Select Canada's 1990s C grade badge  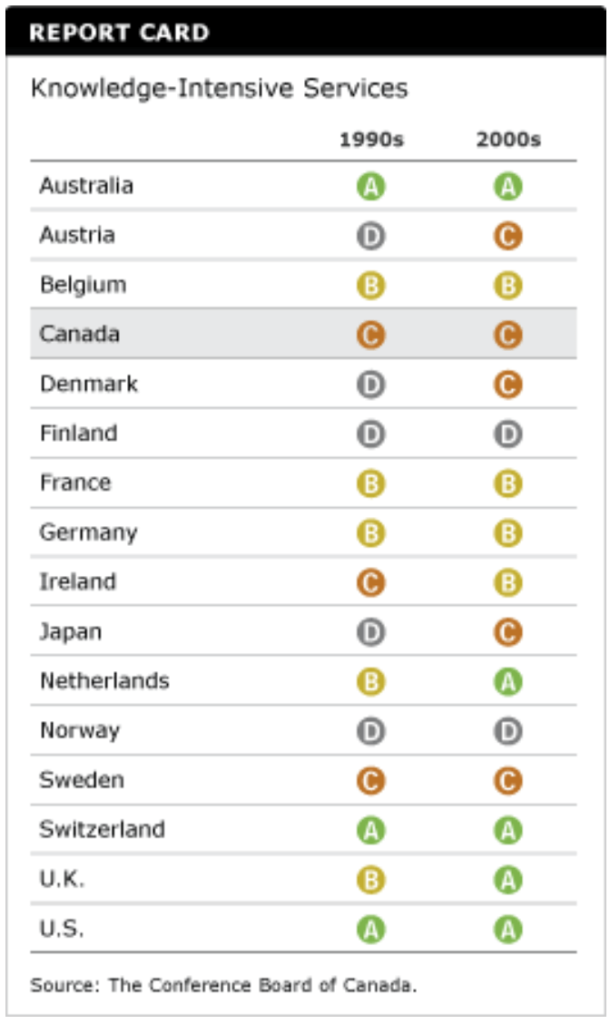[371, 335]
